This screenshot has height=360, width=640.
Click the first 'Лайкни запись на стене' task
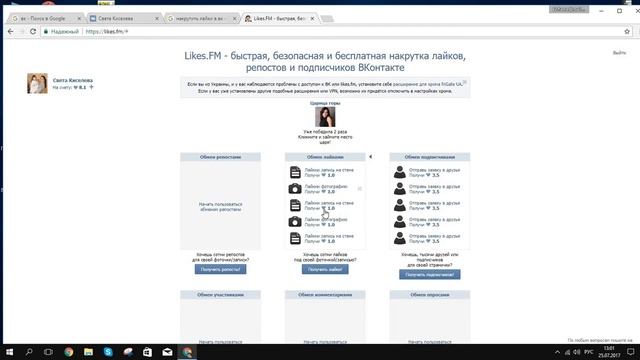(329, 170)
